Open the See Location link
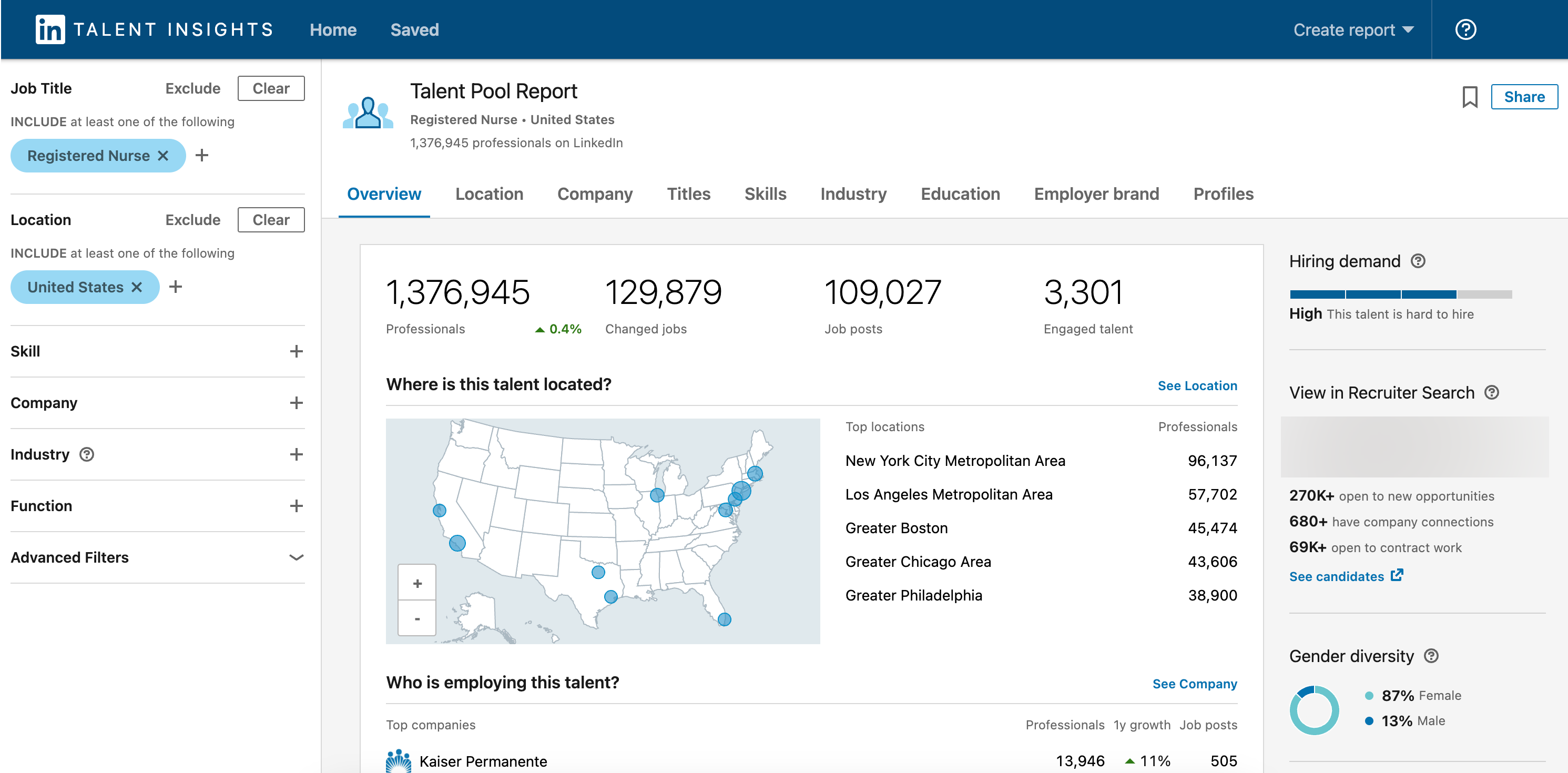 [x=1197, y=386]
